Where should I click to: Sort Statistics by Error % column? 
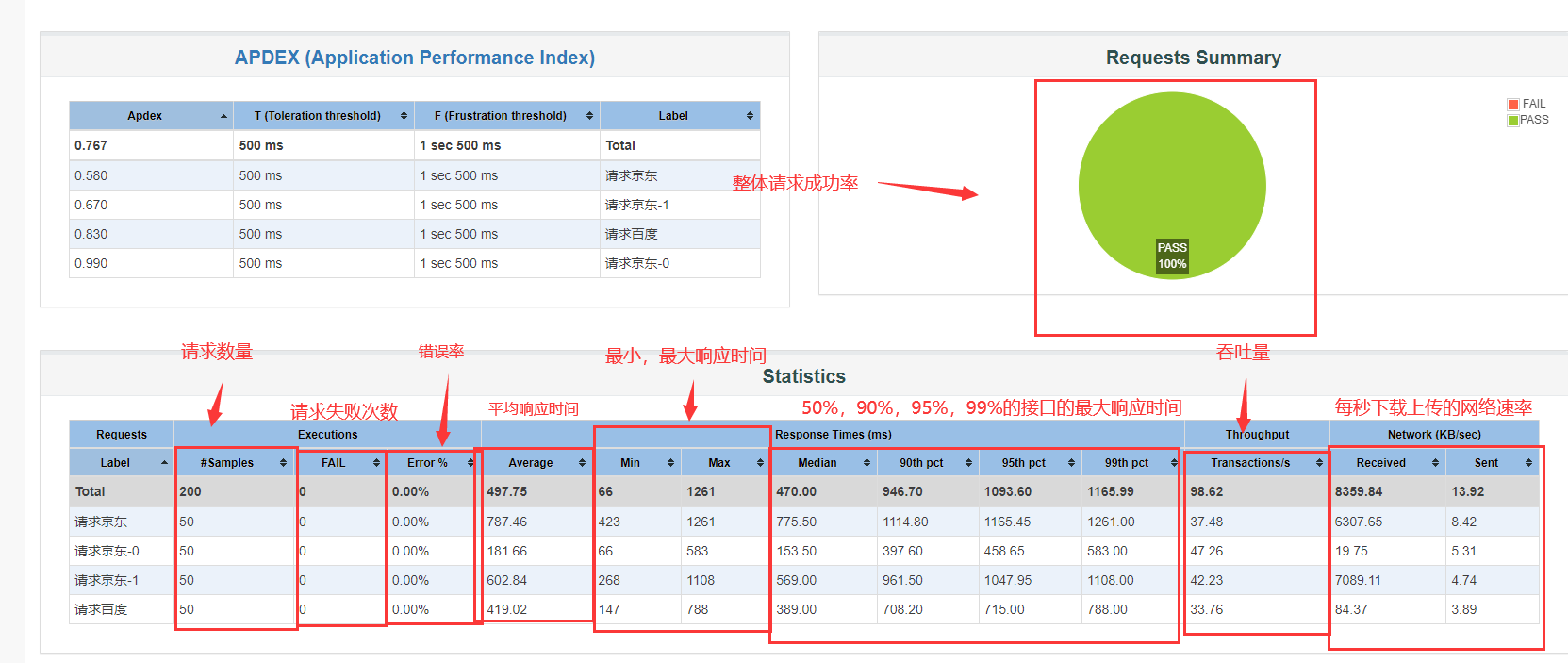[434, 463]
